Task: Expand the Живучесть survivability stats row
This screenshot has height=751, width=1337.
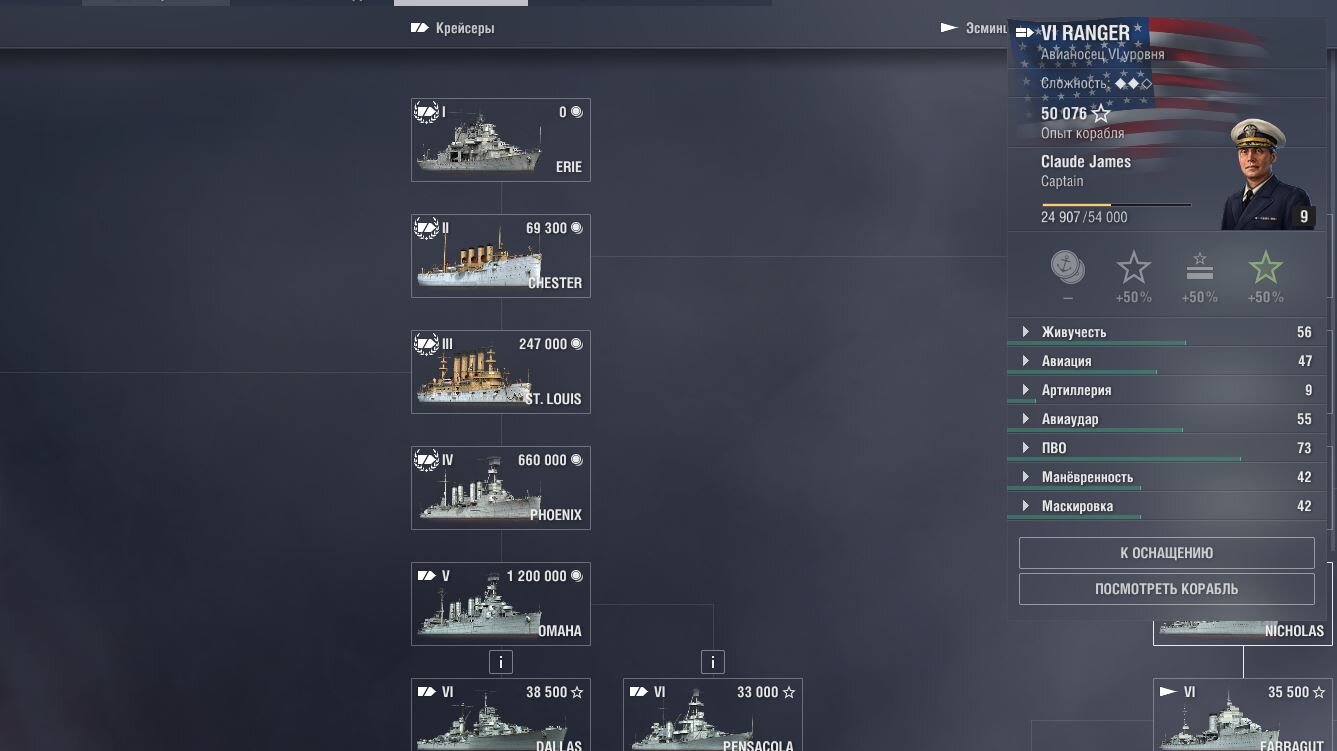Action: click(1167, 332)
